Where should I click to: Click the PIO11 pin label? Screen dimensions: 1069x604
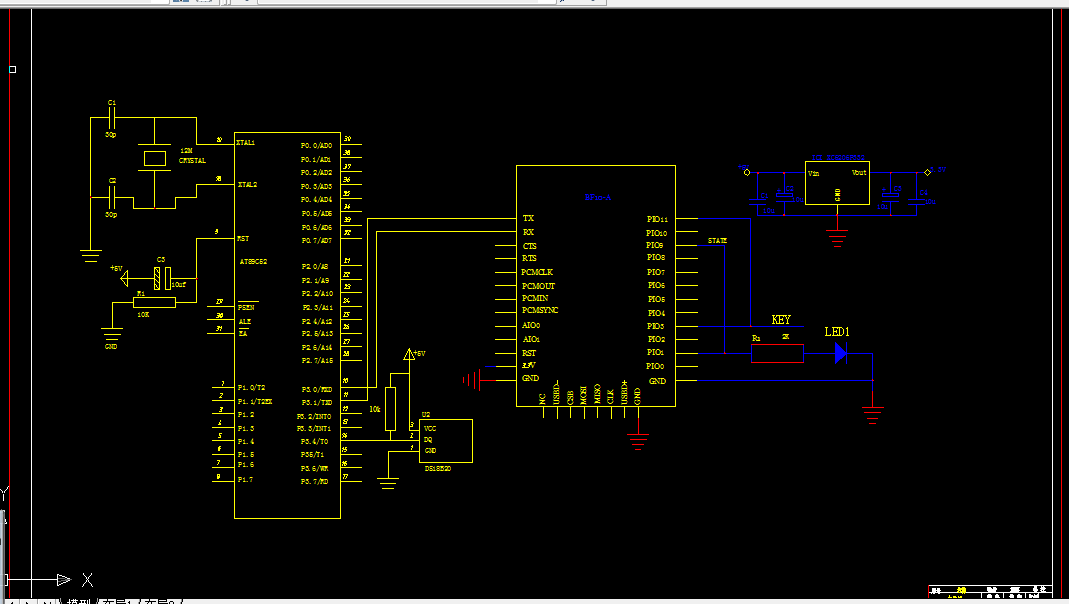pos(657,219)
